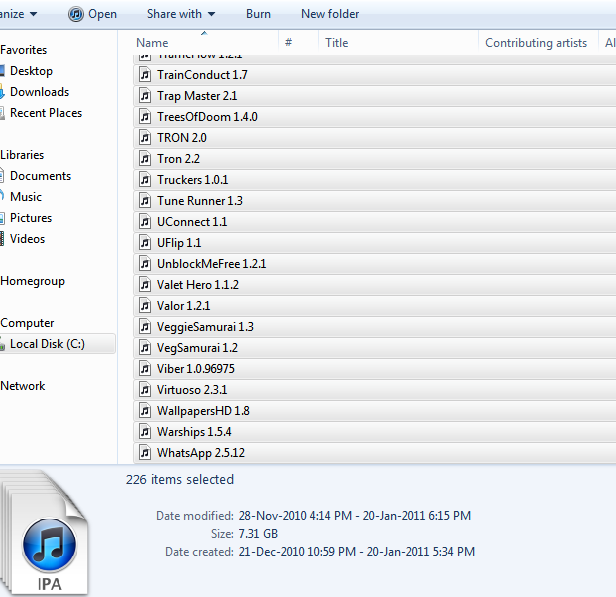Select the file name TrainConduct 1.7
Viewport: 616px width, 597px height.
202,75
